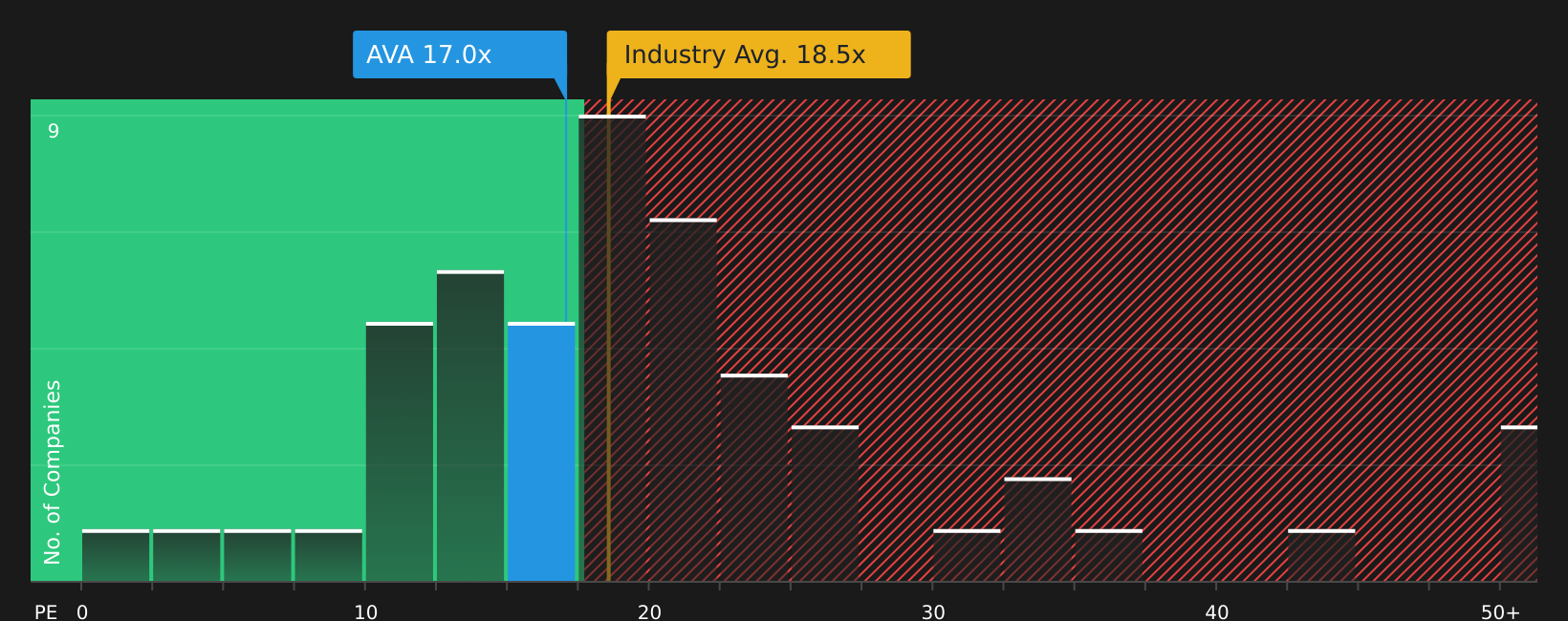
Task: Select the bar between PE 32.5 and 35
Action: [x=1037, y=529]
